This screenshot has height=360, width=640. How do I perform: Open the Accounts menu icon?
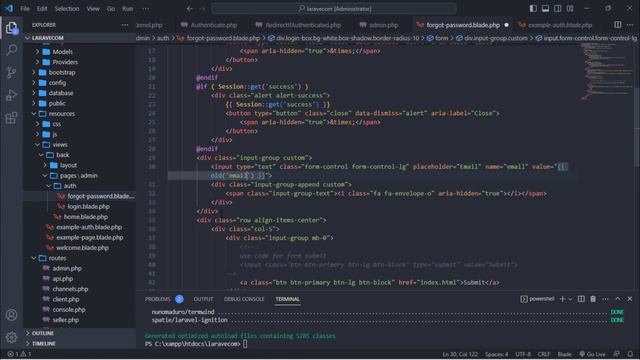[11, 315]
